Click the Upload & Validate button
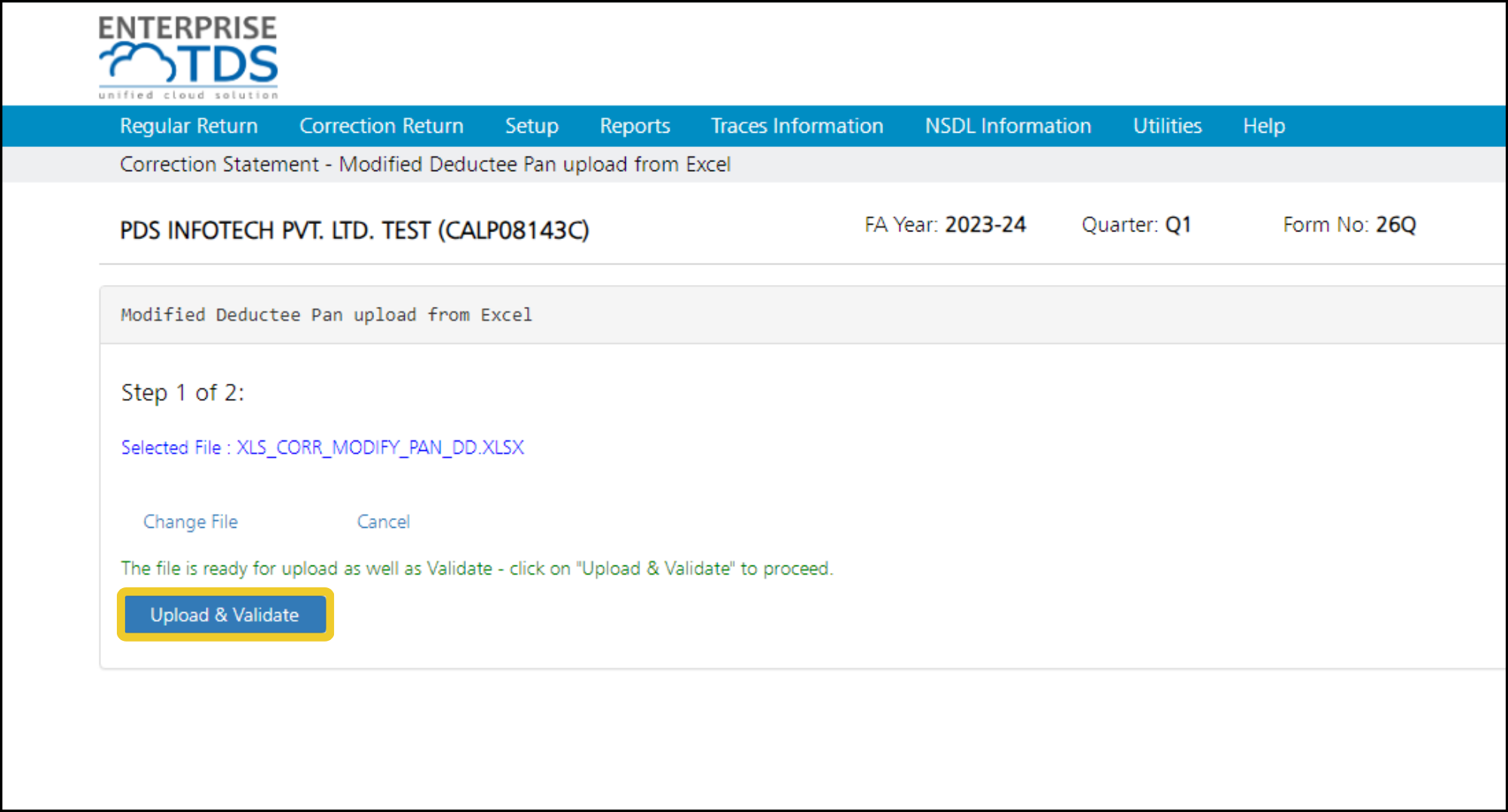 [225, 615]
